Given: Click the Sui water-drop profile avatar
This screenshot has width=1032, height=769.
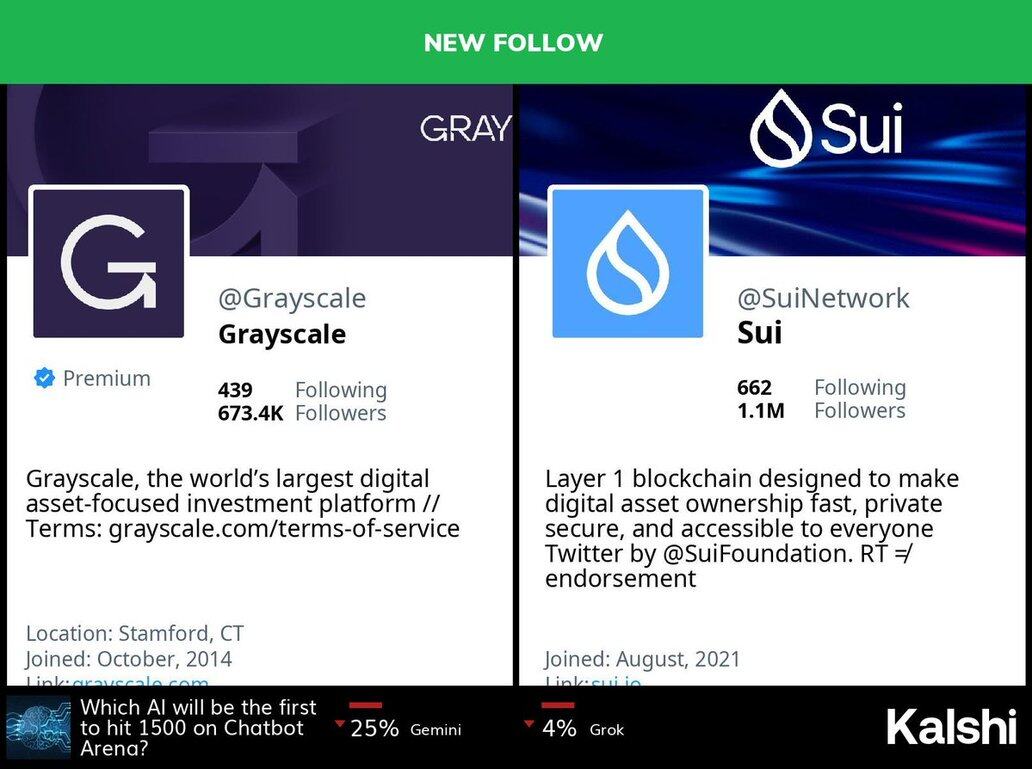Looking at the screenshot, I should (628, 262).
